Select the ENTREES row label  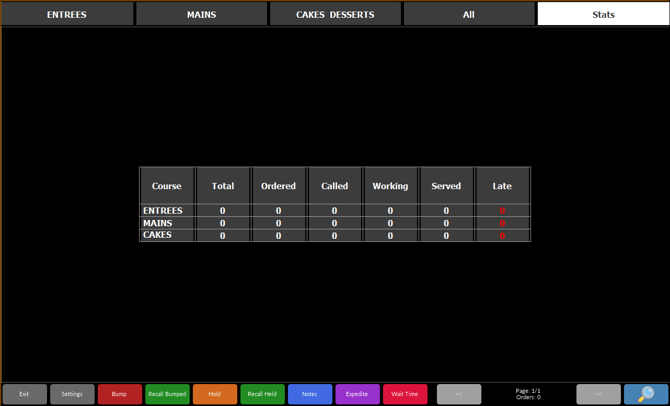(x=163, y=210)
